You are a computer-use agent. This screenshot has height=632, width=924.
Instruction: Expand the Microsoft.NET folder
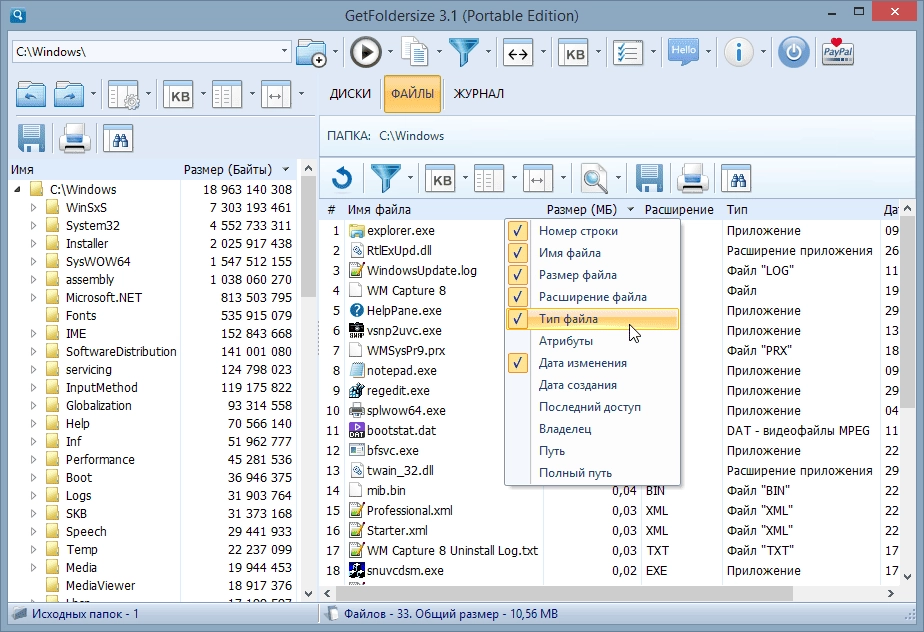tap(34, 298)
